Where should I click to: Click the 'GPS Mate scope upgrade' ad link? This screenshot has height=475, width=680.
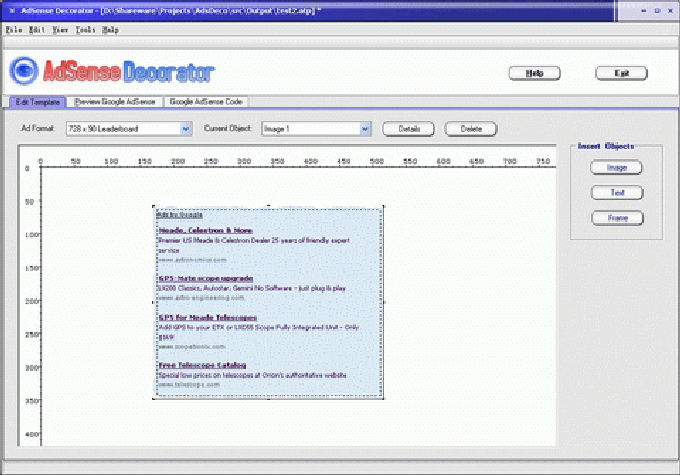(x=206, y=278)
